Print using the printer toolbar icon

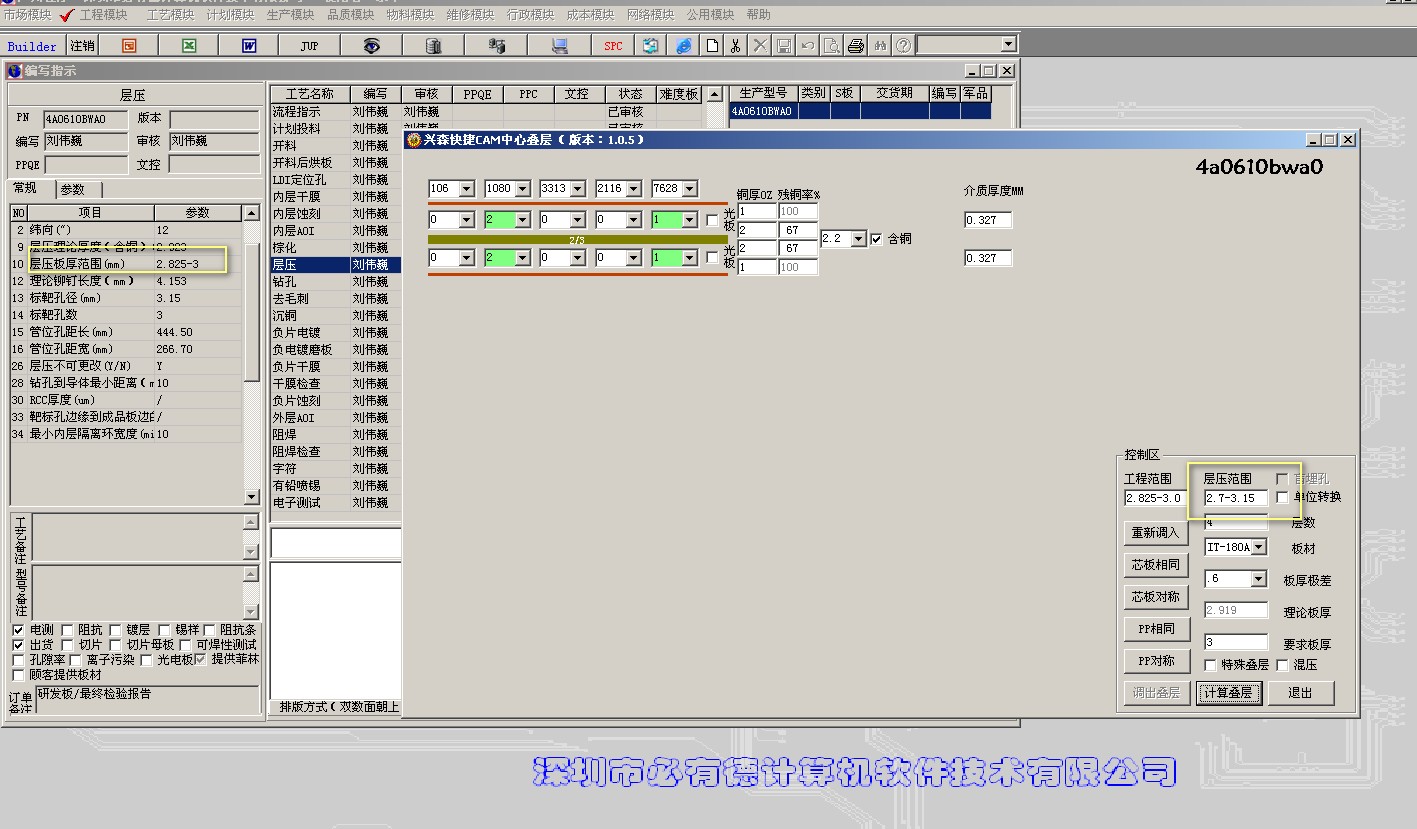point(856,46)
